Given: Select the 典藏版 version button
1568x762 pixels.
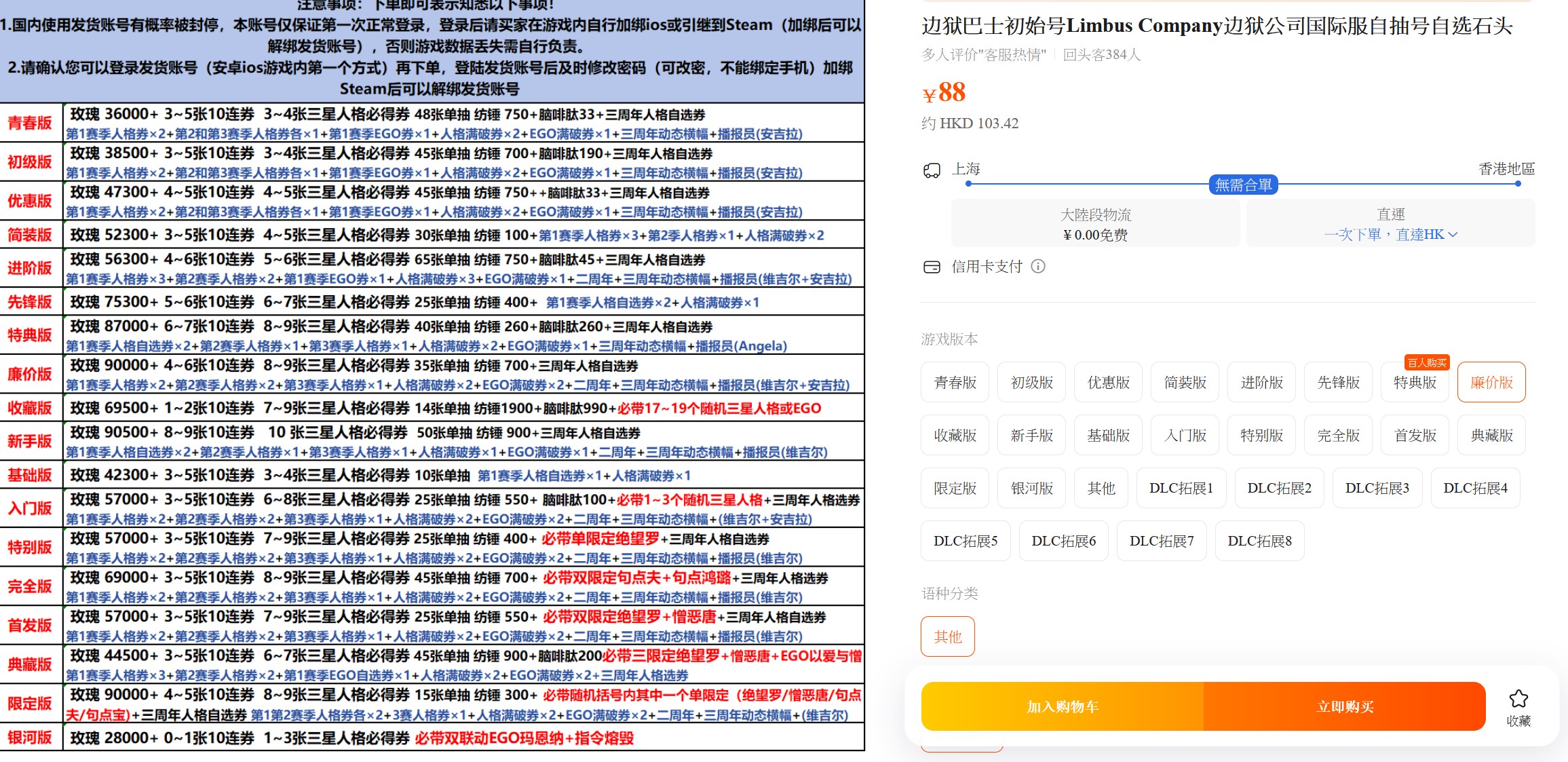Looking at the screenshot, I should coord(1492,436).
